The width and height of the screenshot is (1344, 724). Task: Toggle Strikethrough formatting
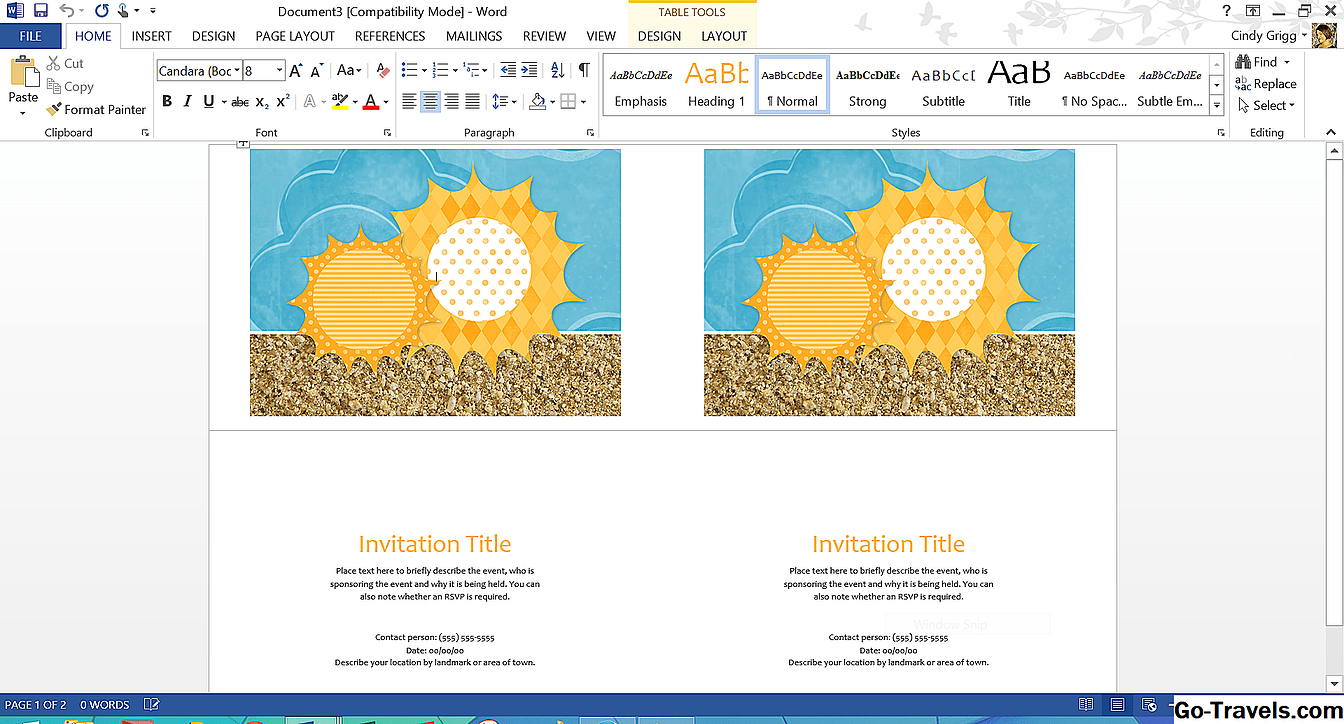click(x=240, y=101)
